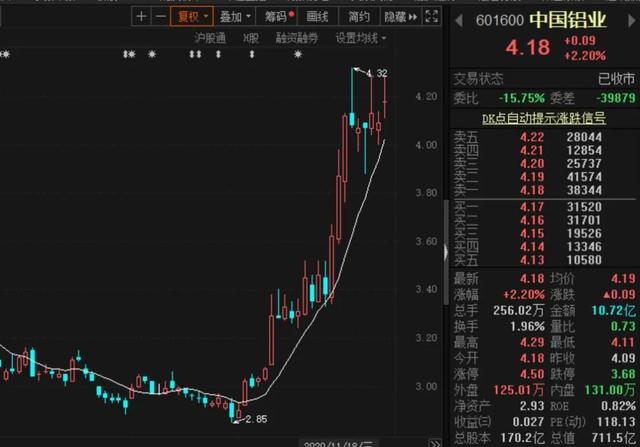Image resolution: width=640 pixels, height=447 pixels.
Task: Select the 融资融券 tab
Action: pos(297,38)
